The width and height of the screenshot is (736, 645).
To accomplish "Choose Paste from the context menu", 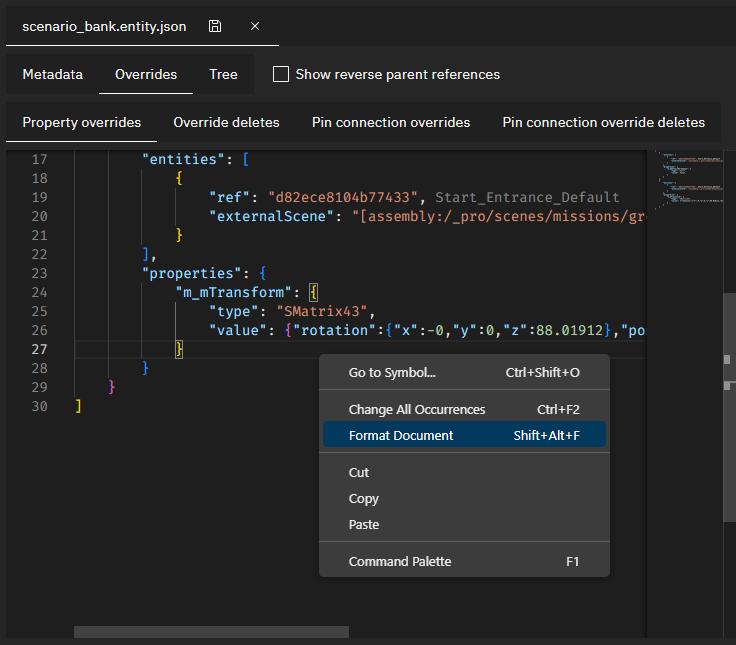I will click(x=464, y=524).
